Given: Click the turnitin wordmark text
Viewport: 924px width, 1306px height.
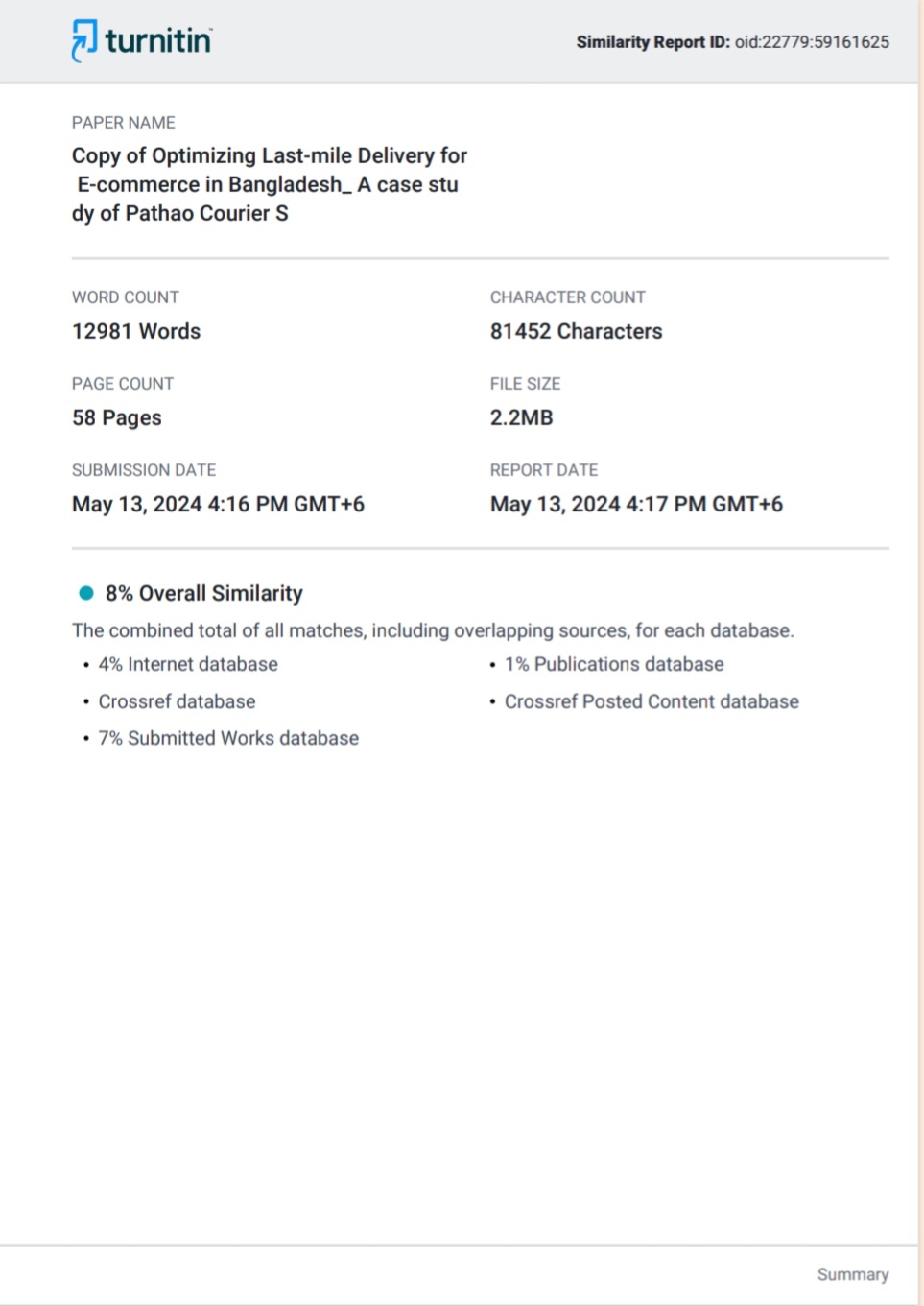Looking at the screenshot, I should tap(158, 40).
